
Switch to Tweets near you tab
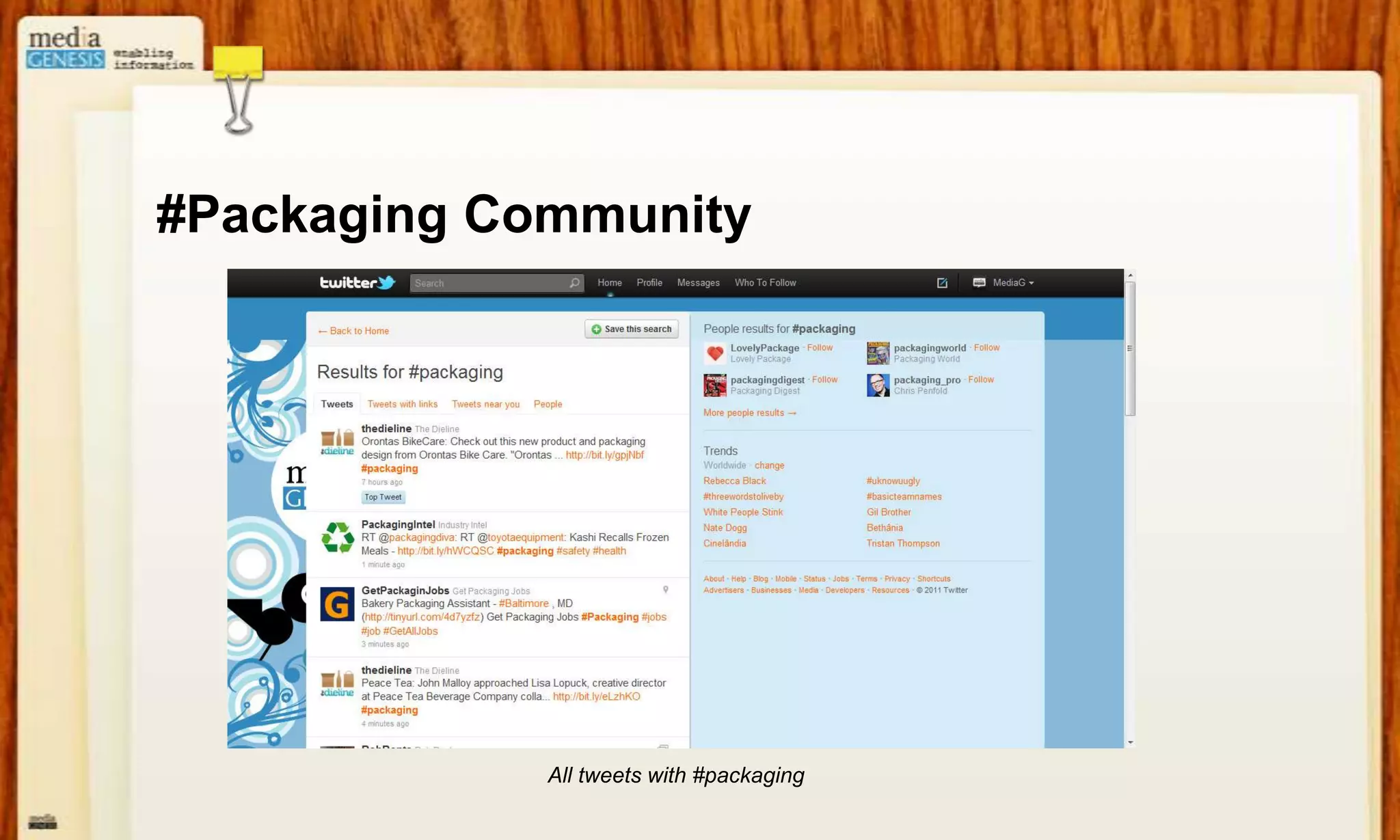[485, 405]
